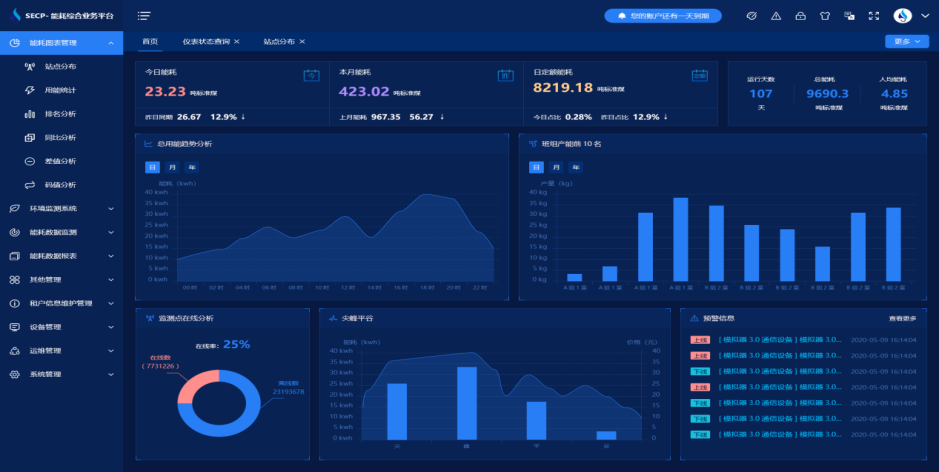Switch to the 首页 tab
The width and height of the screenshot is (939, 472).
click(x=150, y=41)
